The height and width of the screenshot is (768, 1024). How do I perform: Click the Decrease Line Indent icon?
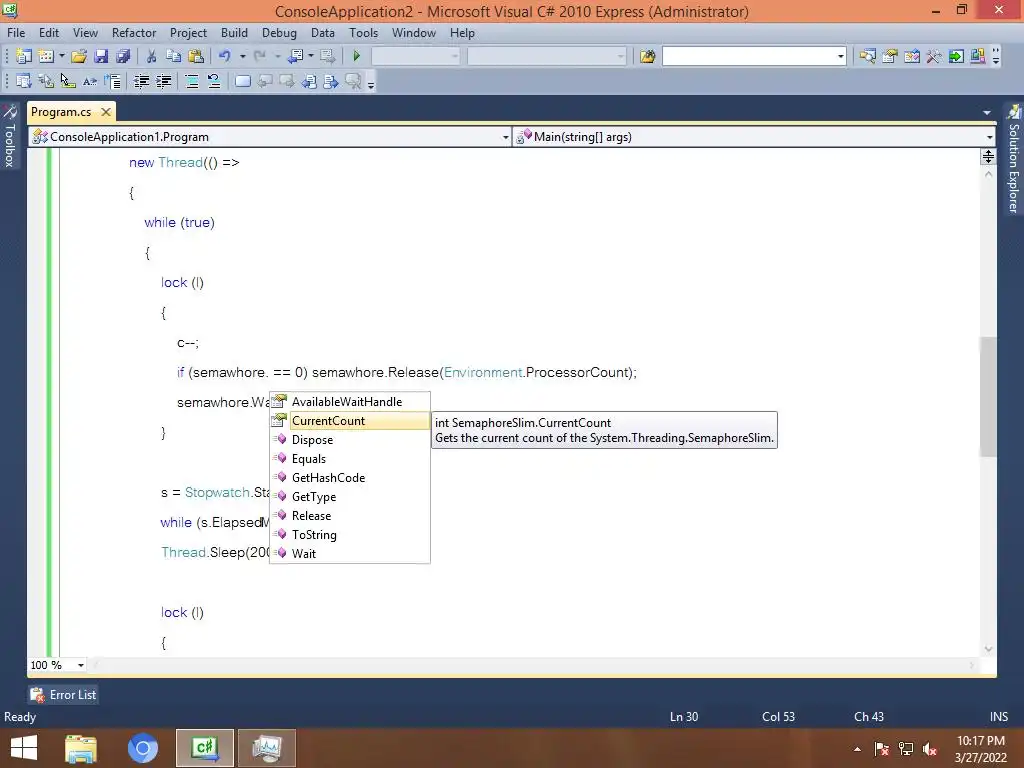(x=141, y=81)
